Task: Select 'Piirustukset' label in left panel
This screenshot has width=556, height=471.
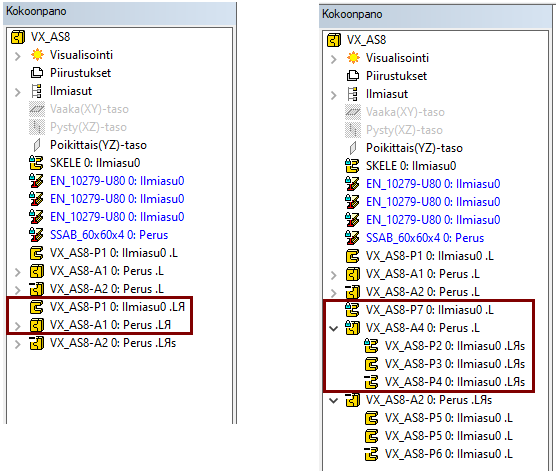Action: [x=80, y=73]
